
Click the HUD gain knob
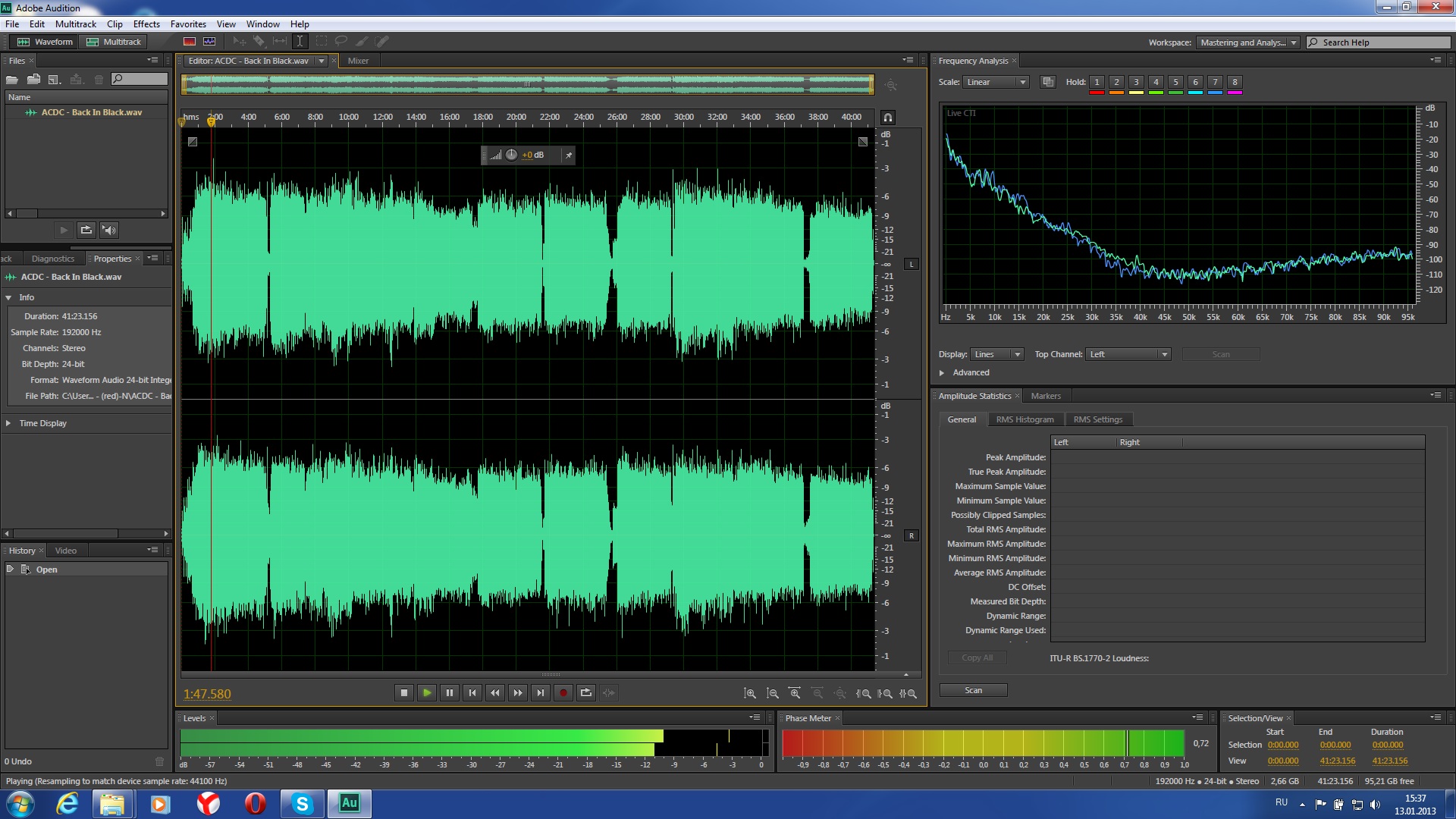pos(511,155)
